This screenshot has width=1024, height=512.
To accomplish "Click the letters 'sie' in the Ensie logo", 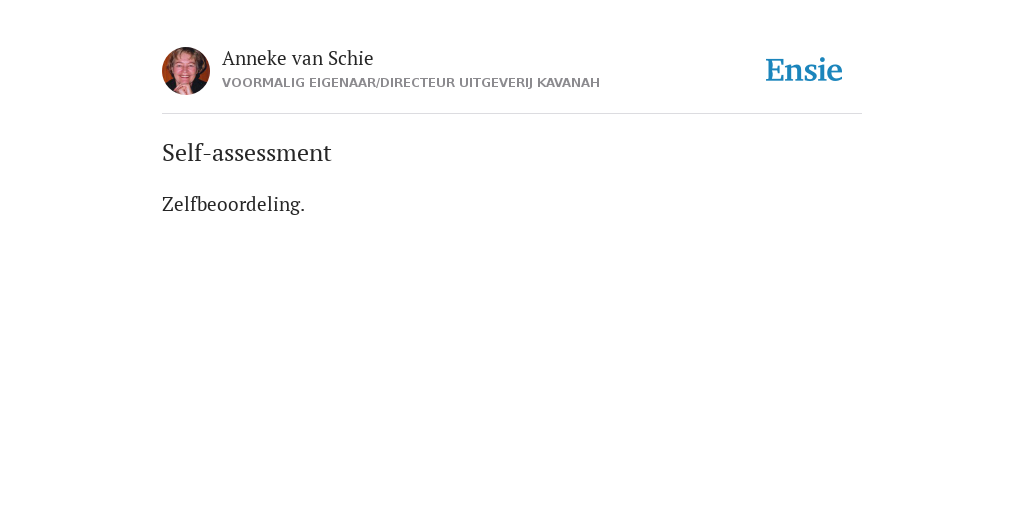I will [x=824, y=71].
